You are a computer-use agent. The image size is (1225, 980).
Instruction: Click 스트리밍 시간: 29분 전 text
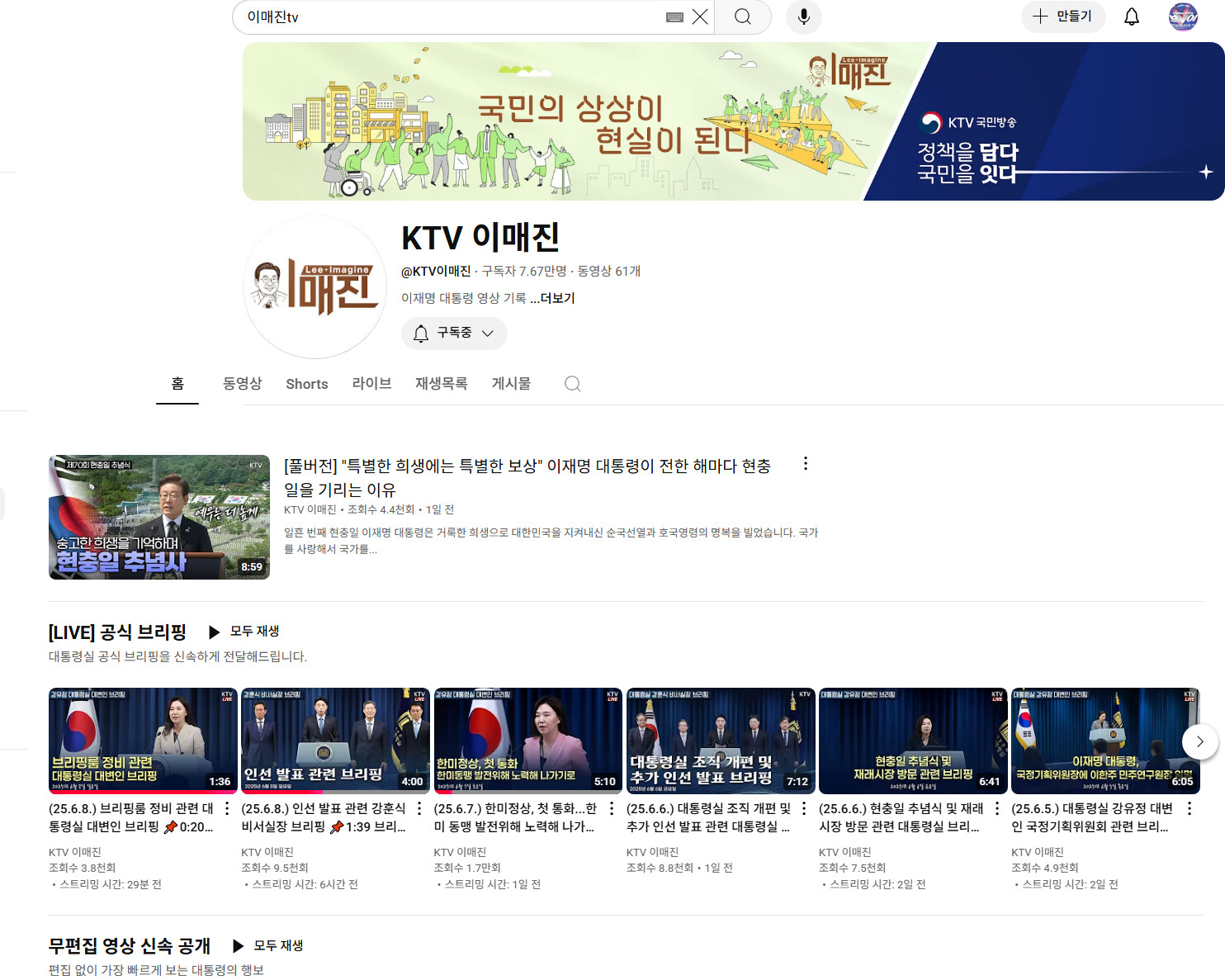pos(111,884)
